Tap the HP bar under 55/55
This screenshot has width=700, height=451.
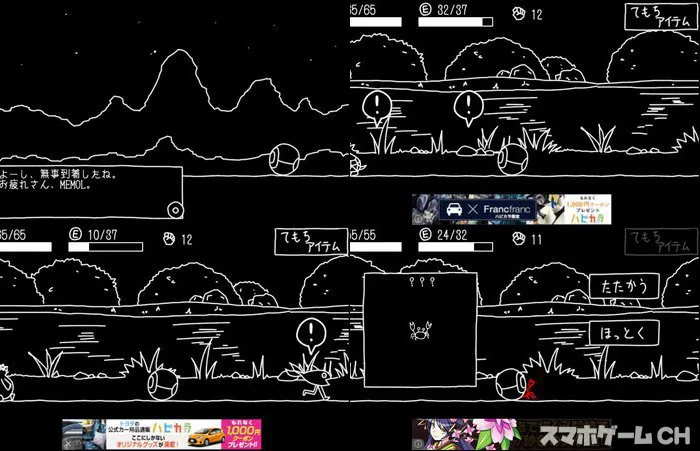pos(376,246)
